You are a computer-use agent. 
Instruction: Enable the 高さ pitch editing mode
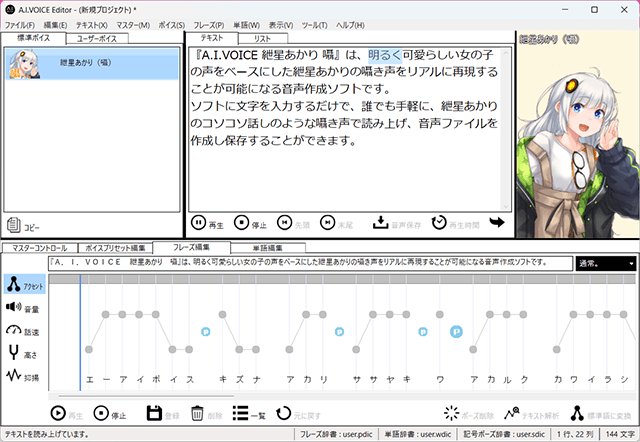point(15,353)
